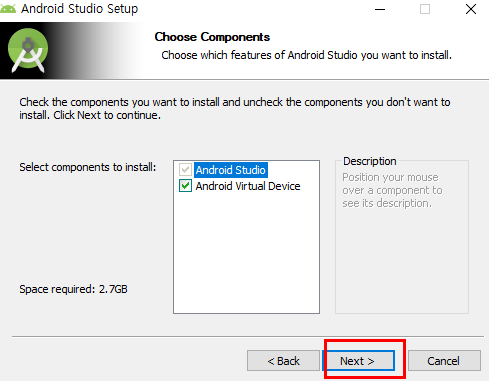Select the Android Studio component row
489x381 pixels.
point(231,170)
